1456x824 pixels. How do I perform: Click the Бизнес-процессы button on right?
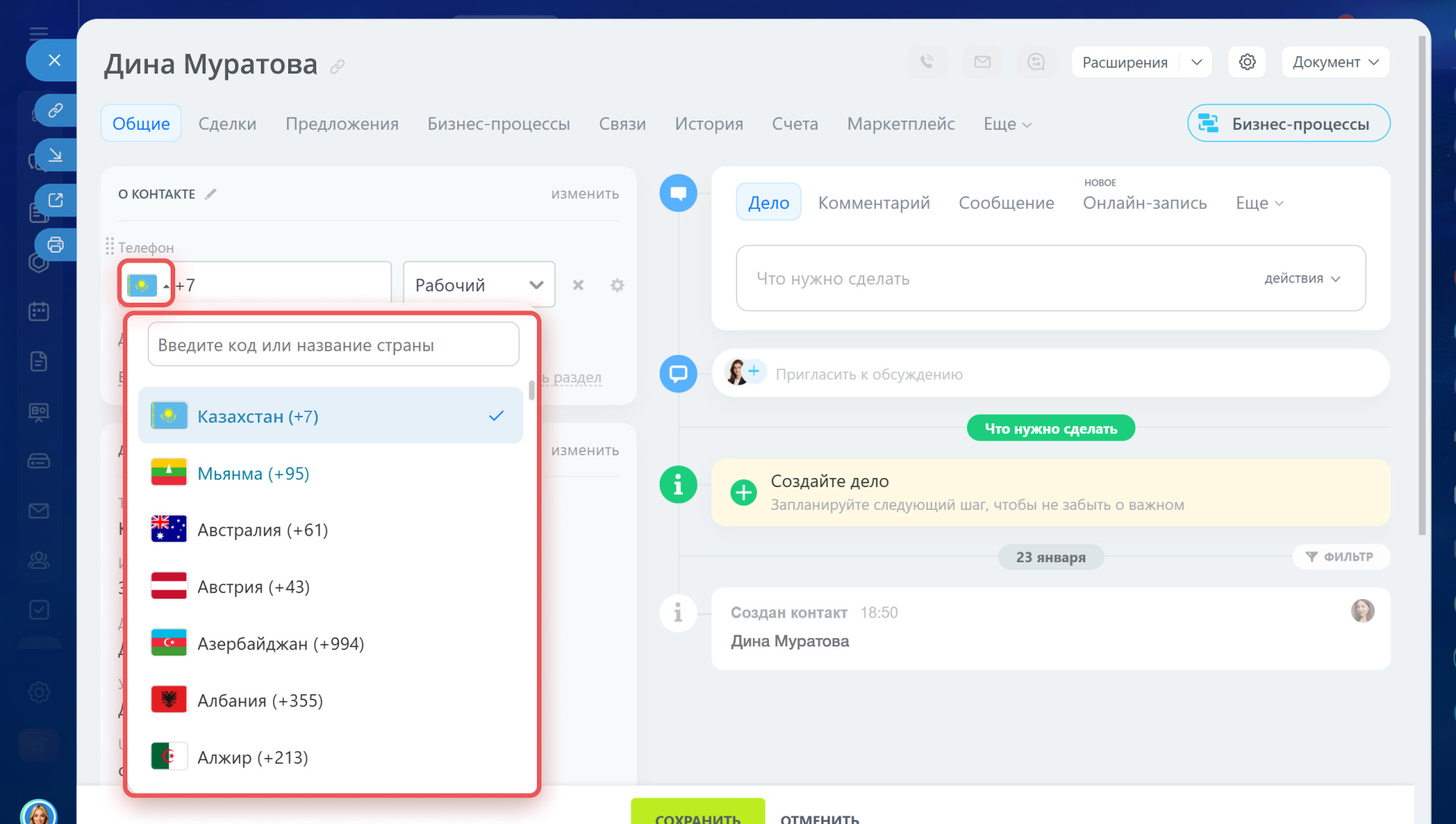(x=1288, y=124)
